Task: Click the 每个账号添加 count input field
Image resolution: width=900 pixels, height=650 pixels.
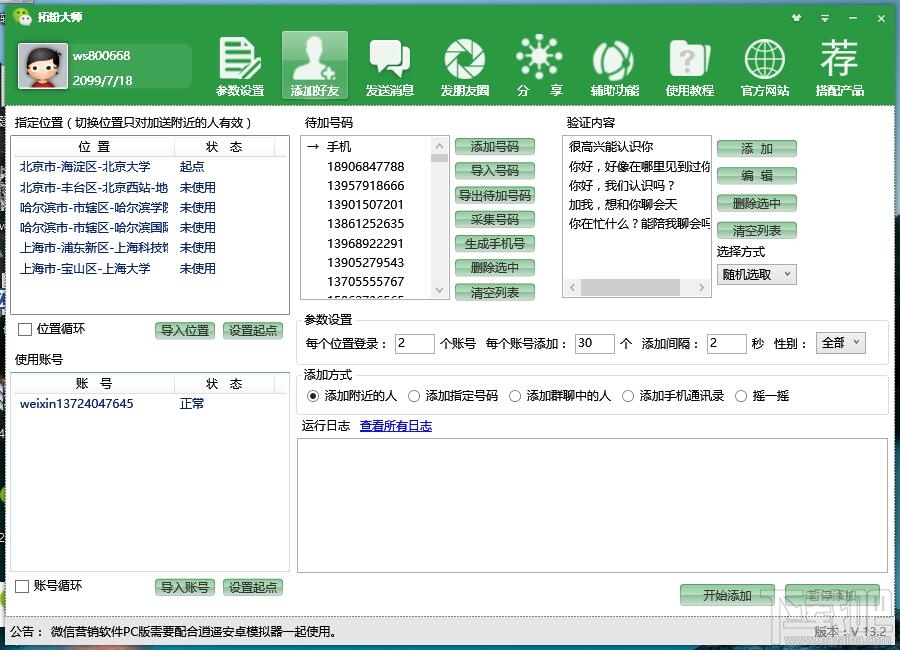Action: [x=595, y=343]
